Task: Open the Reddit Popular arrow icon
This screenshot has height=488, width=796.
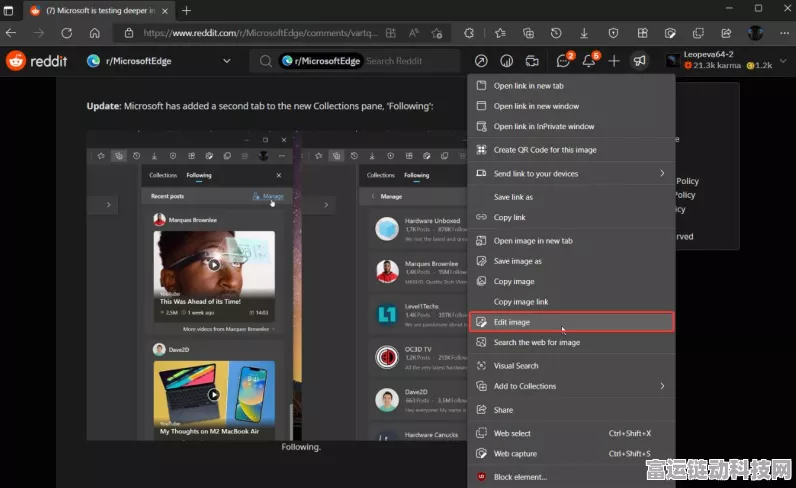Action: [481, 61]
